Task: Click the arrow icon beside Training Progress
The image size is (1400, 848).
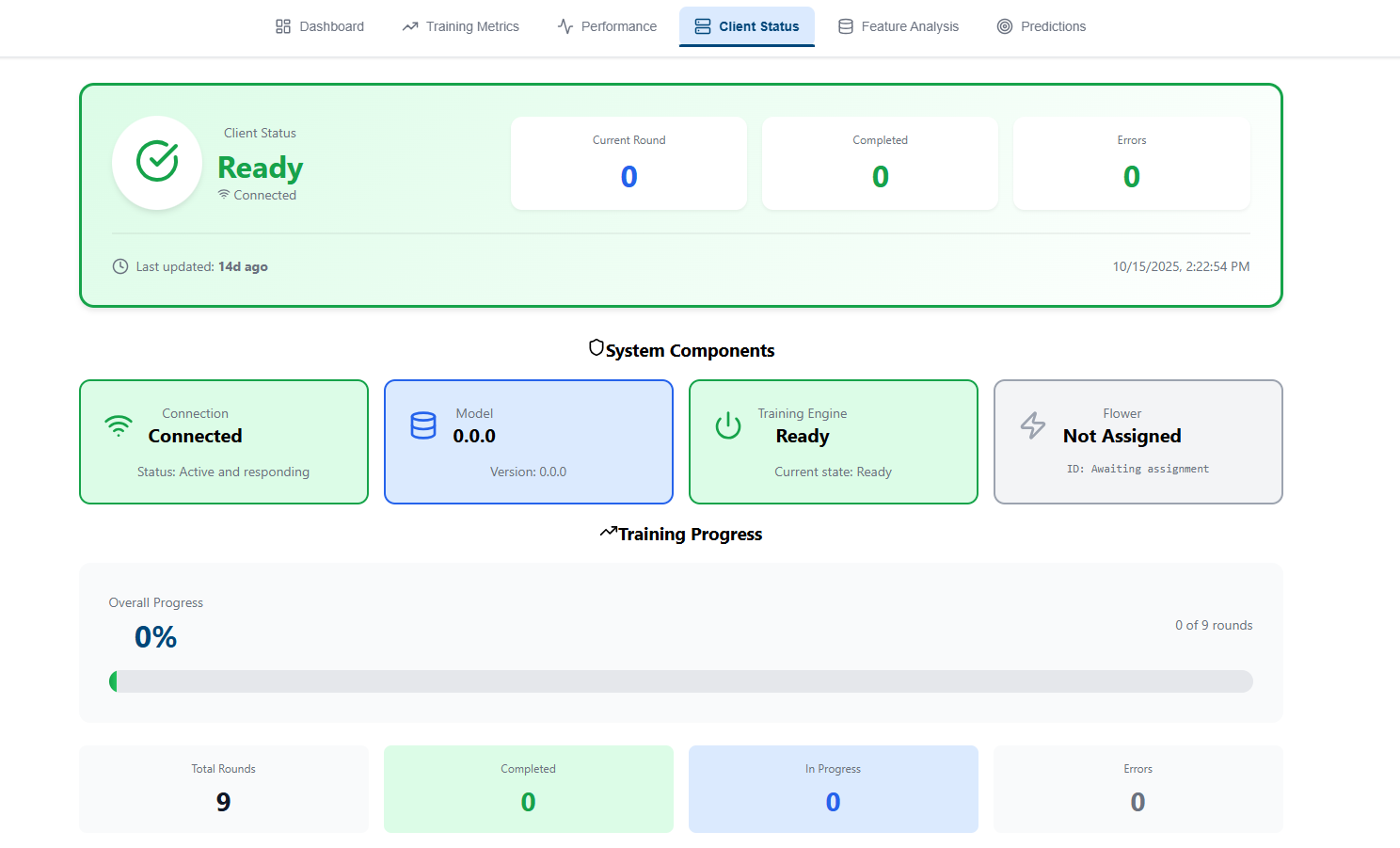Action: (x=608, y=533)
